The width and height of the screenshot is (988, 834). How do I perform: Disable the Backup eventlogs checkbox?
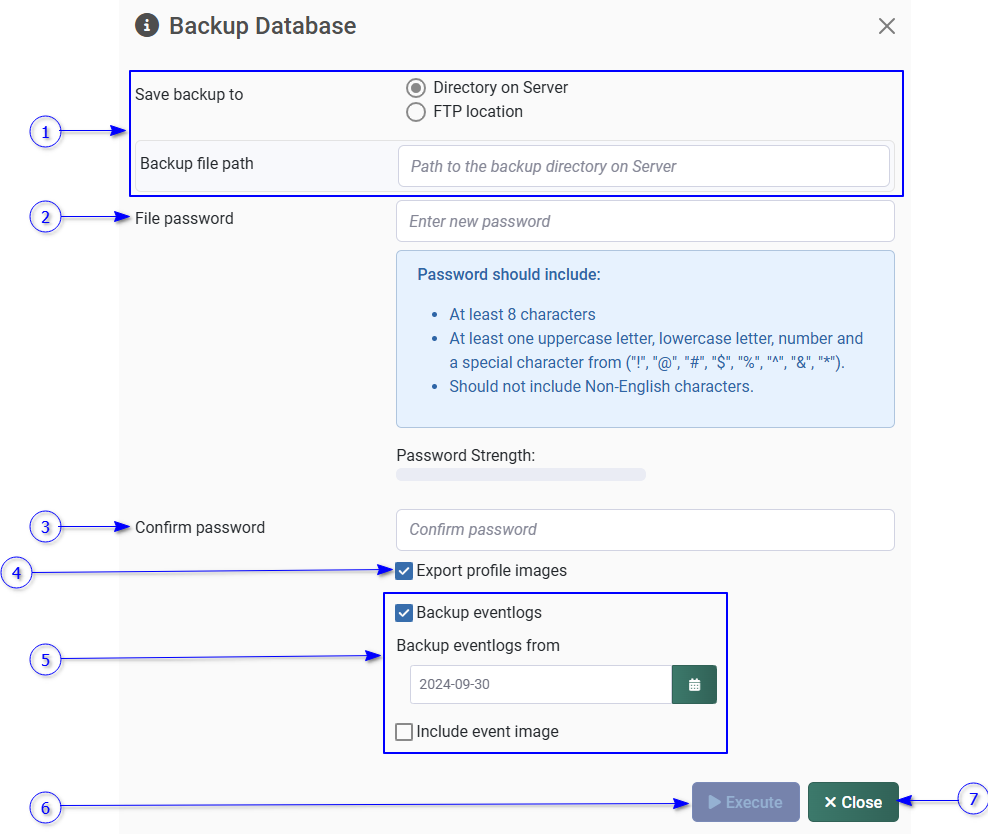point(404,613)
